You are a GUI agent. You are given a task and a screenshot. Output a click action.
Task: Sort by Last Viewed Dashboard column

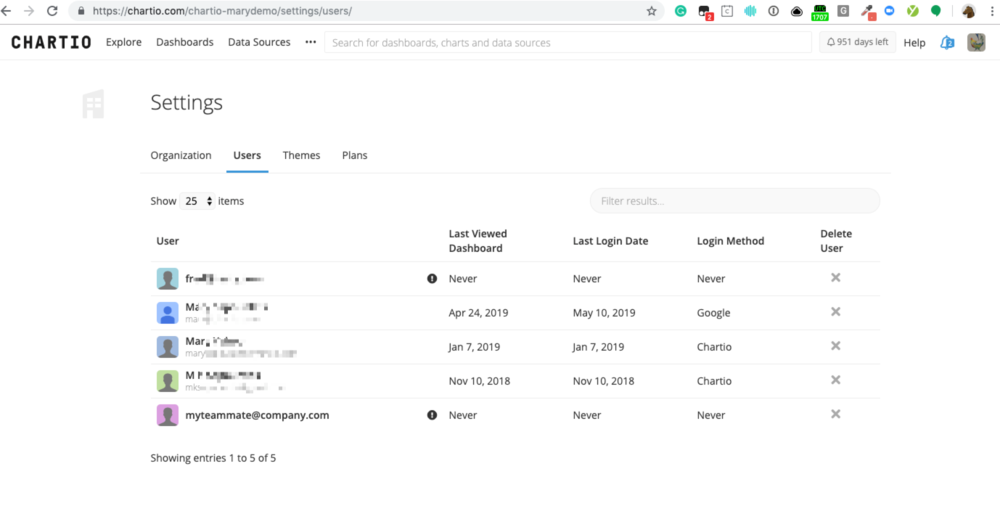[x=478, y=241]
